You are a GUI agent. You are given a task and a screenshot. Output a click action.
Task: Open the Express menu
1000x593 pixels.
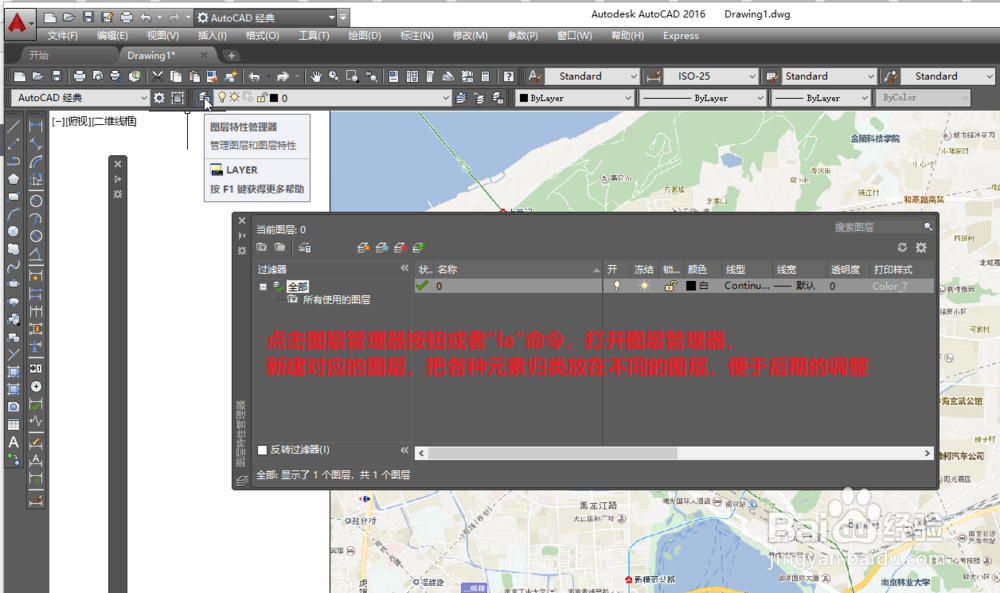click(x=680, y=36)
